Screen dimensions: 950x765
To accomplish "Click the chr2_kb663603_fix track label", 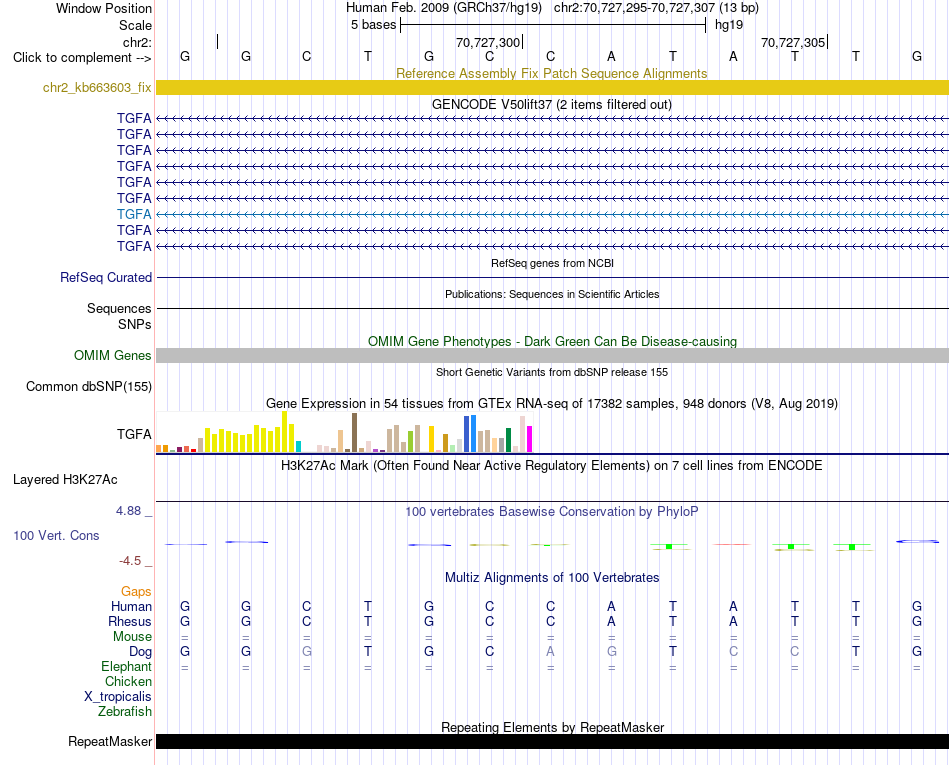I will tap(97, 87).
